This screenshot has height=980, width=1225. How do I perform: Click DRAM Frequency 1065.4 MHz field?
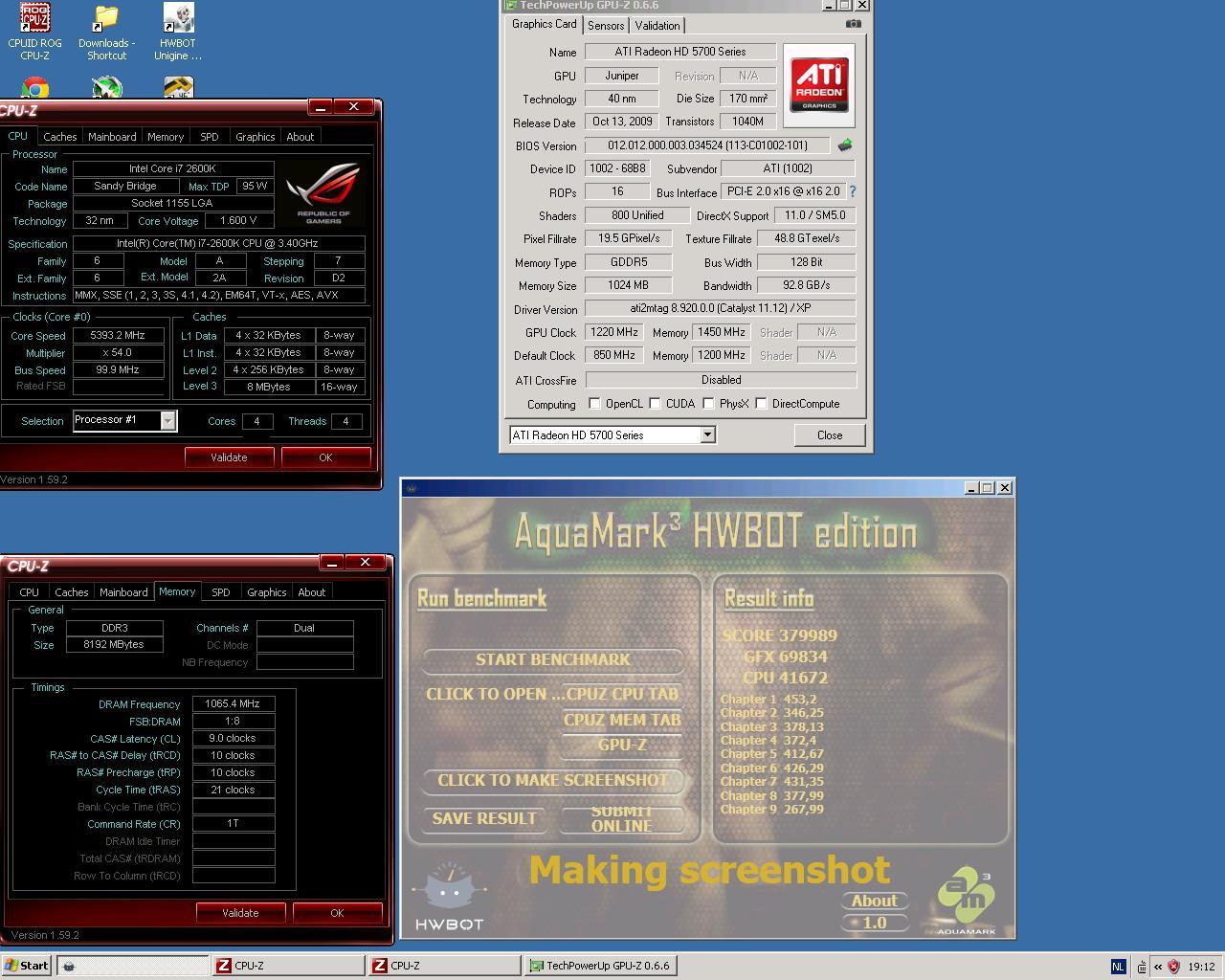234,703
